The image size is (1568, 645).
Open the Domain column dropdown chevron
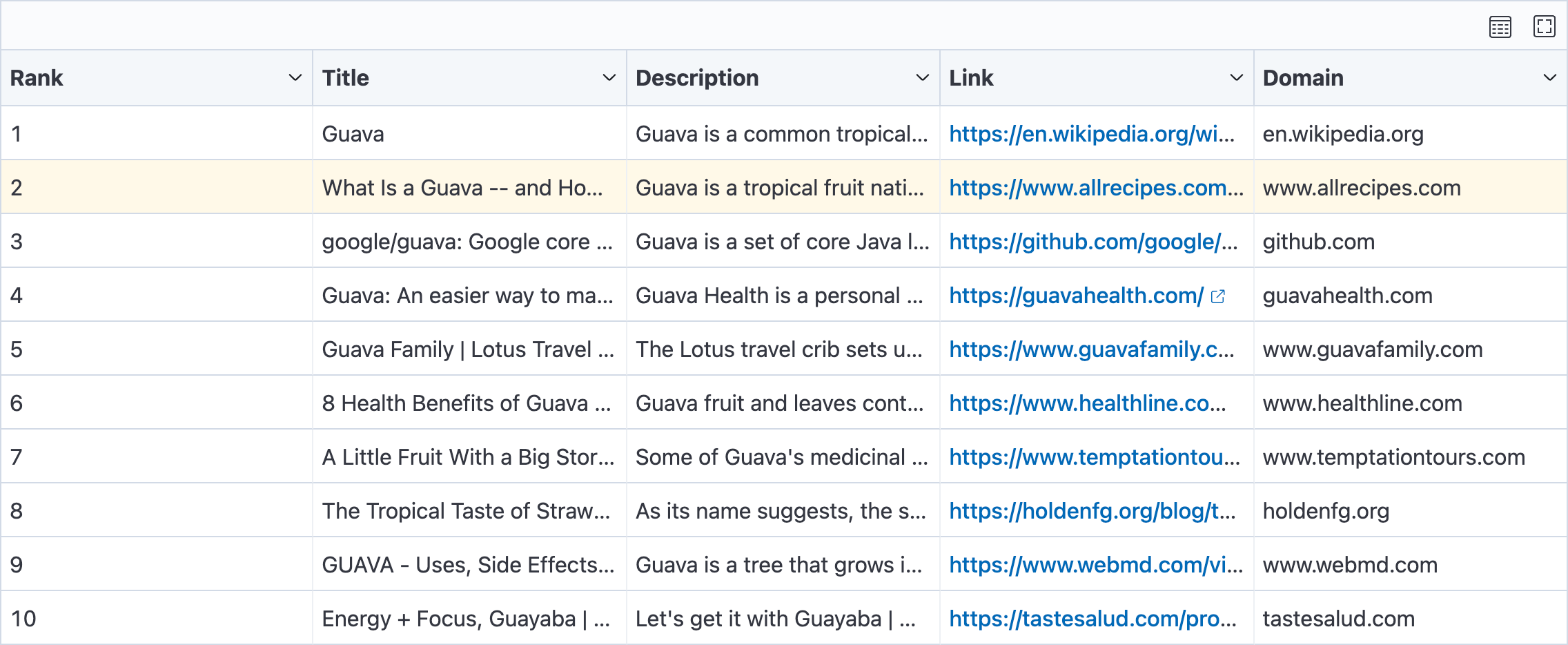point(1549,78)
